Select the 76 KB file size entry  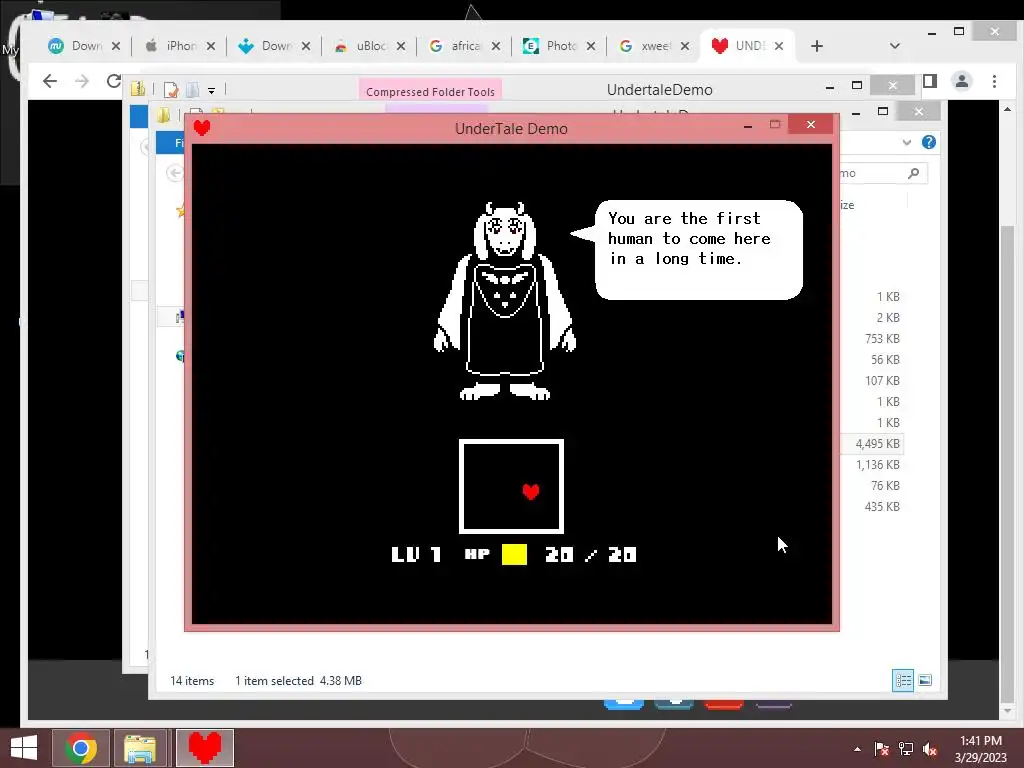885,485
